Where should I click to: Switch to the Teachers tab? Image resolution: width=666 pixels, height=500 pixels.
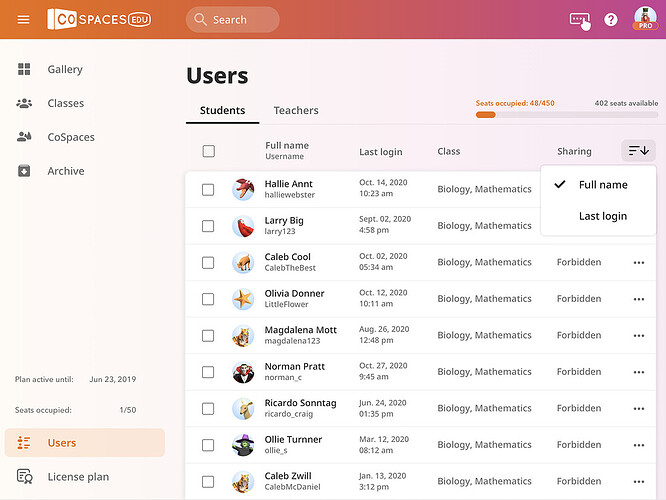pyautogui.click(x=296, y=110)
